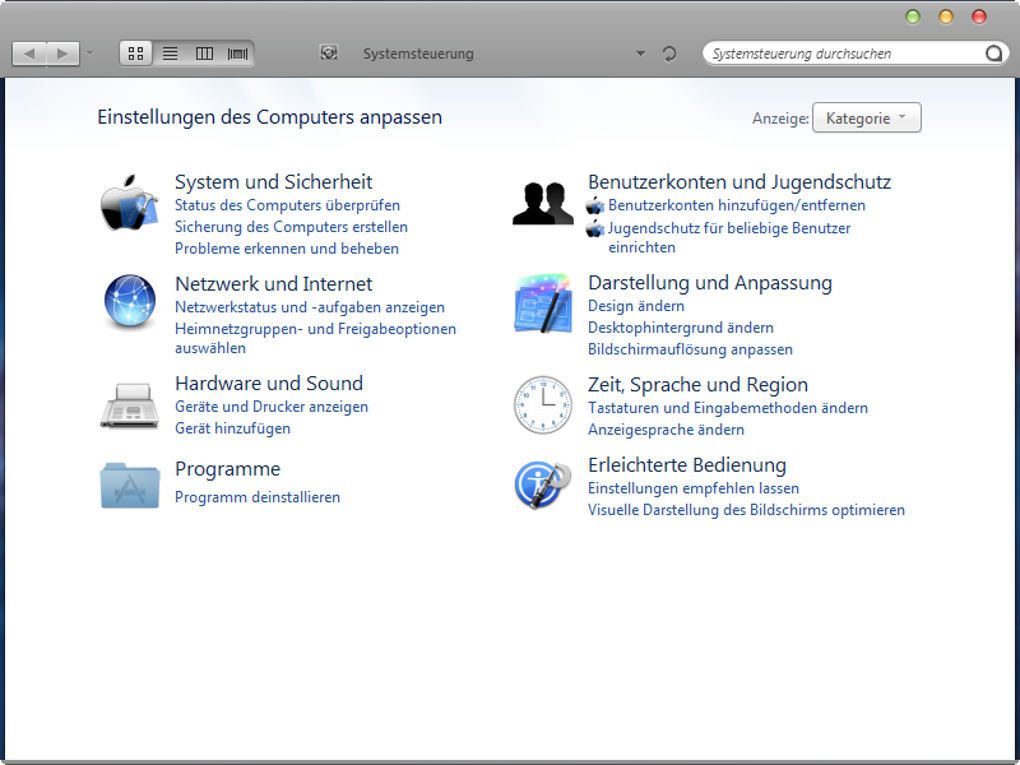This screenshot has width=1020, height=765.
Task: Click Geräte und Drucker anzeigen
Action: click(271, 407)
